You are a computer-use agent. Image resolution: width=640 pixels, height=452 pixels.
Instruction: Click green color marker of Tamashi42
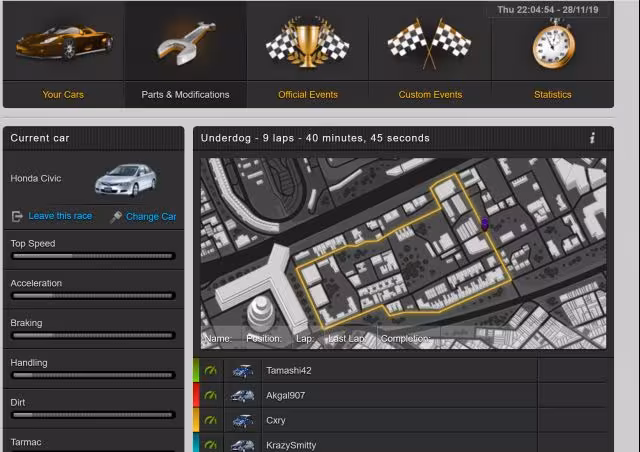pyautogui.click(x=196, y=370)
